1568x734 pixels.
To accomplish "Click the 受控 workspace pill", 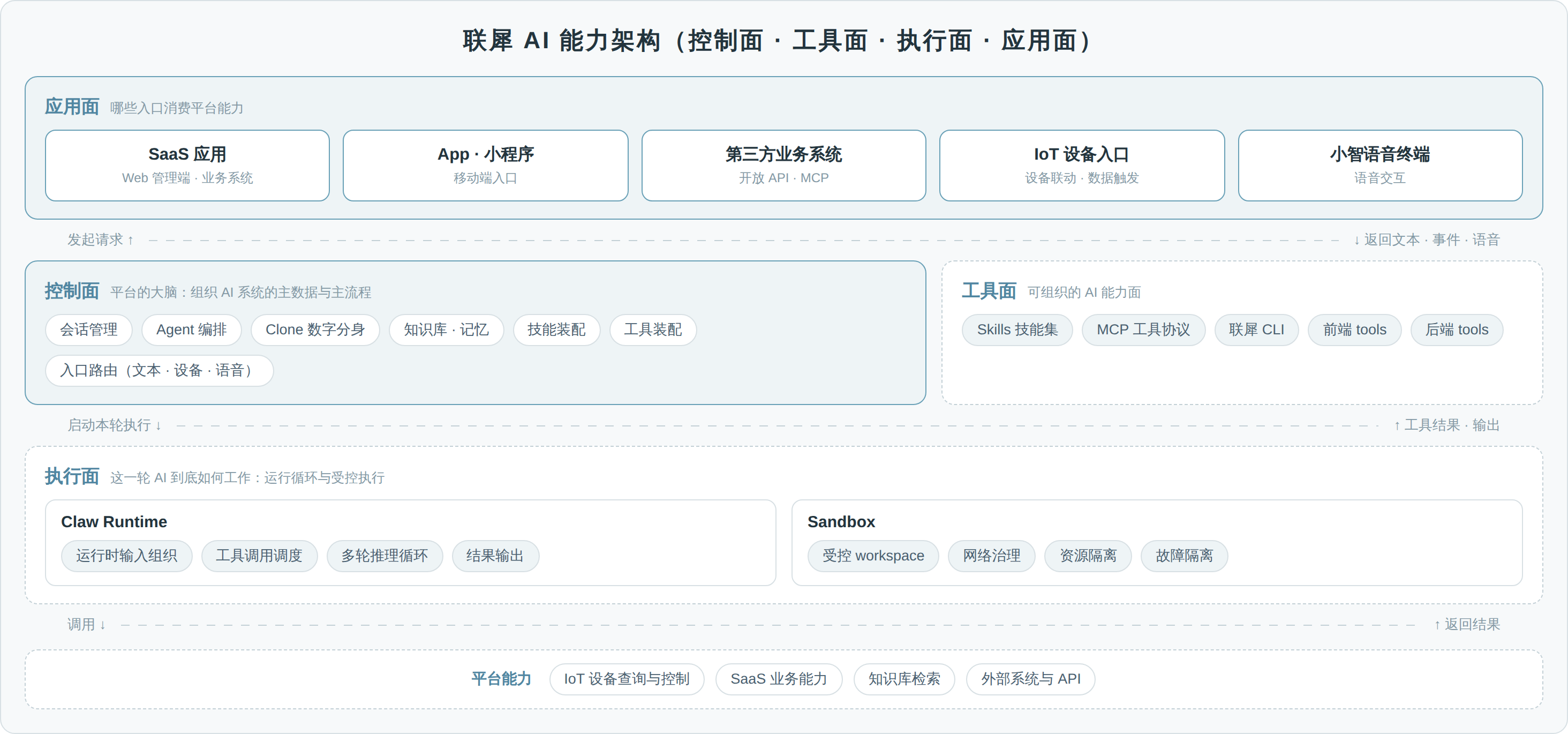I will tap(873, 556).
